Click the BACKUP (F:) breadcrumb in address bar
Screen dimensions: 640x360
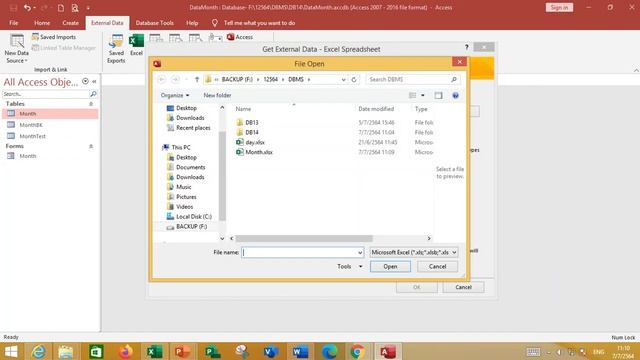tap(237, 79)
